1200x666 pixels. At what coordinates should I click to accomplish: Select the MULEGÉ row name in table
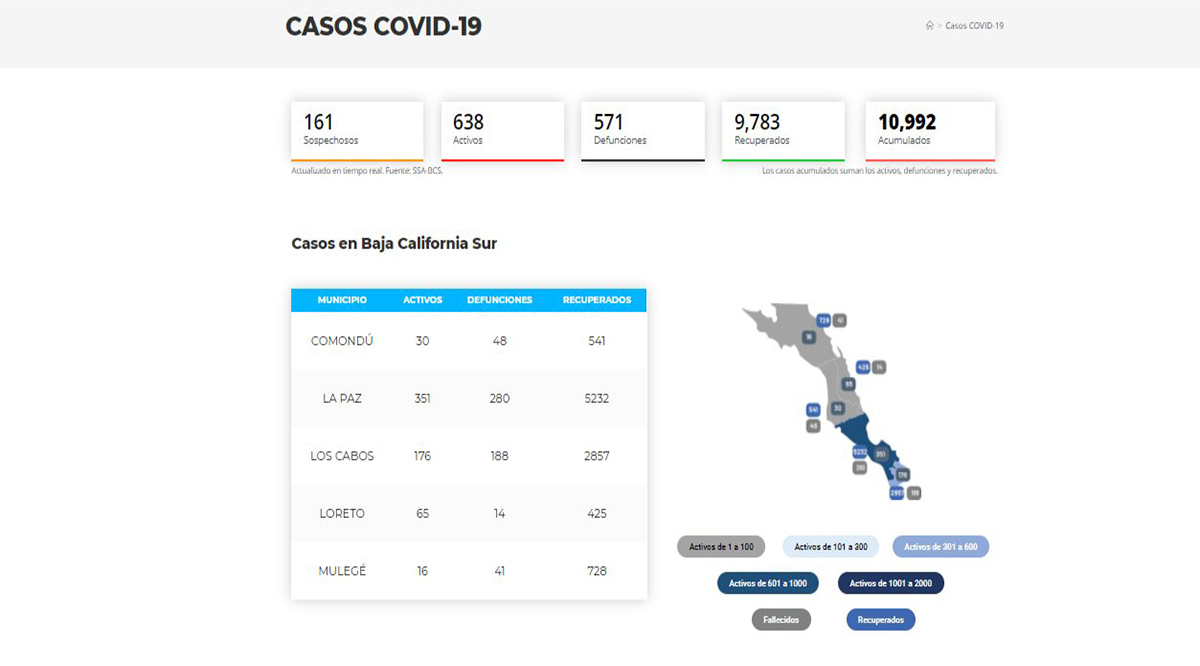[342, 571]
